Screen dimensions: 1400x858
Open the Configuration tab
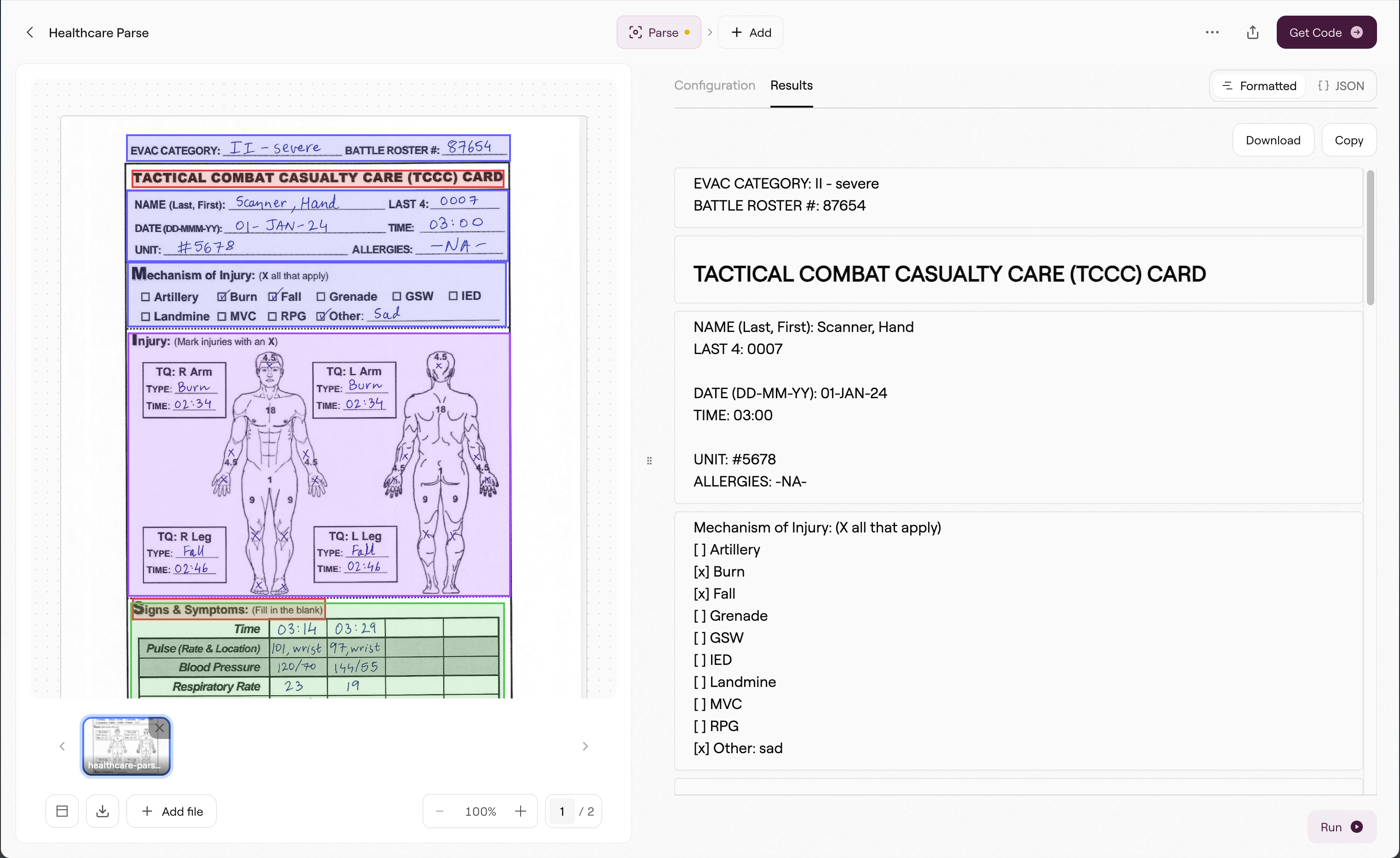coord(714,85)
